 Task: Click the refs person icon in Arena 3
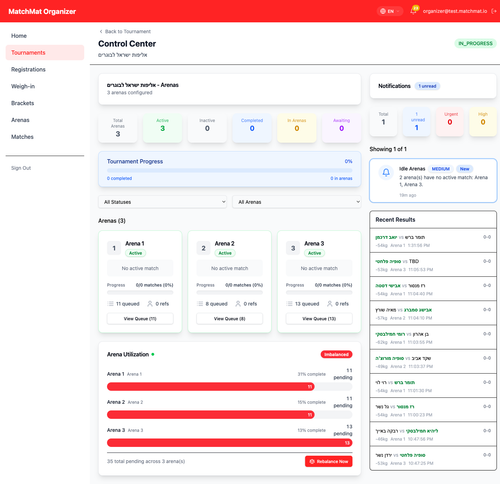point(330,304)
